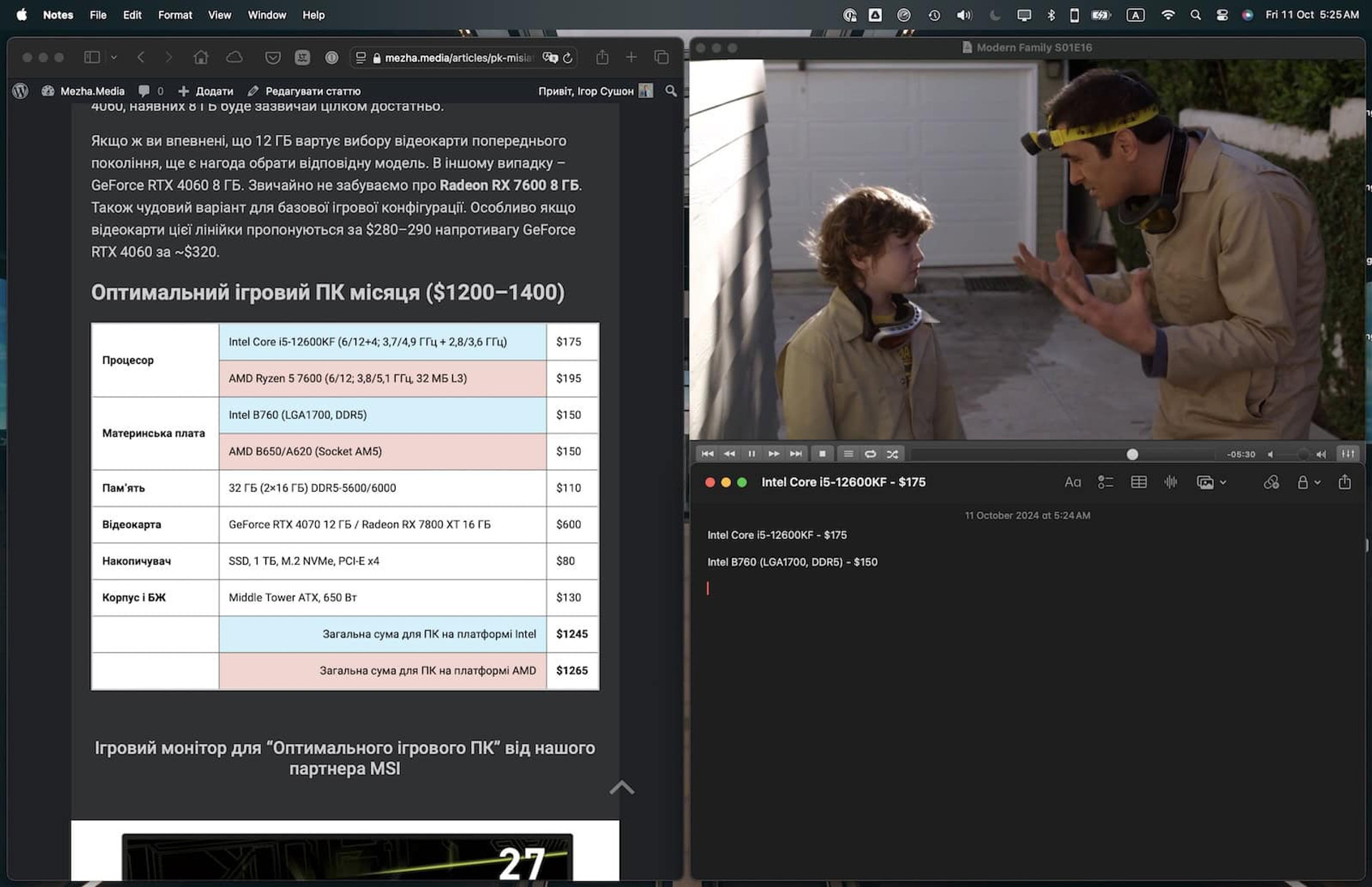1372x887 pixels.
Task: Open the File menu
Action: coord(98,14)
